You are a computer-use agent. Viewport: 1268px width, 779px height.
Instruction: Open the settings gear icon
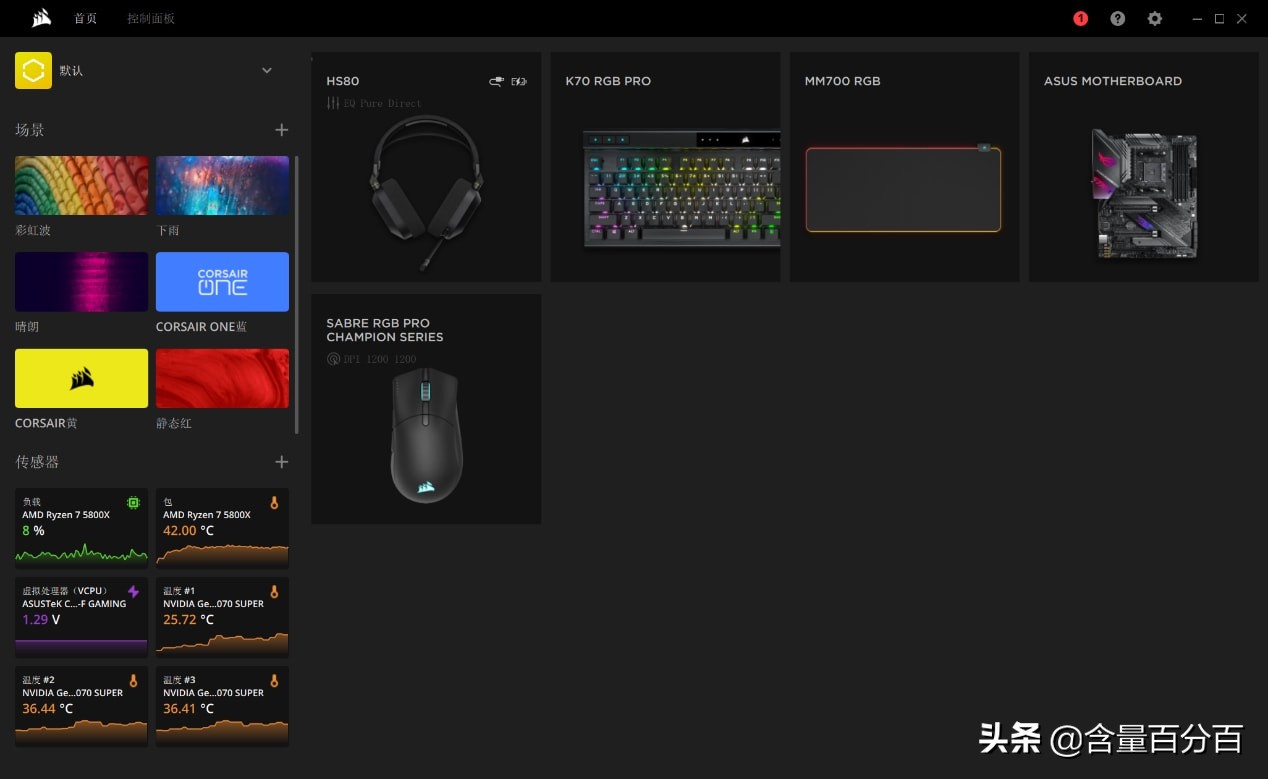1155,19
